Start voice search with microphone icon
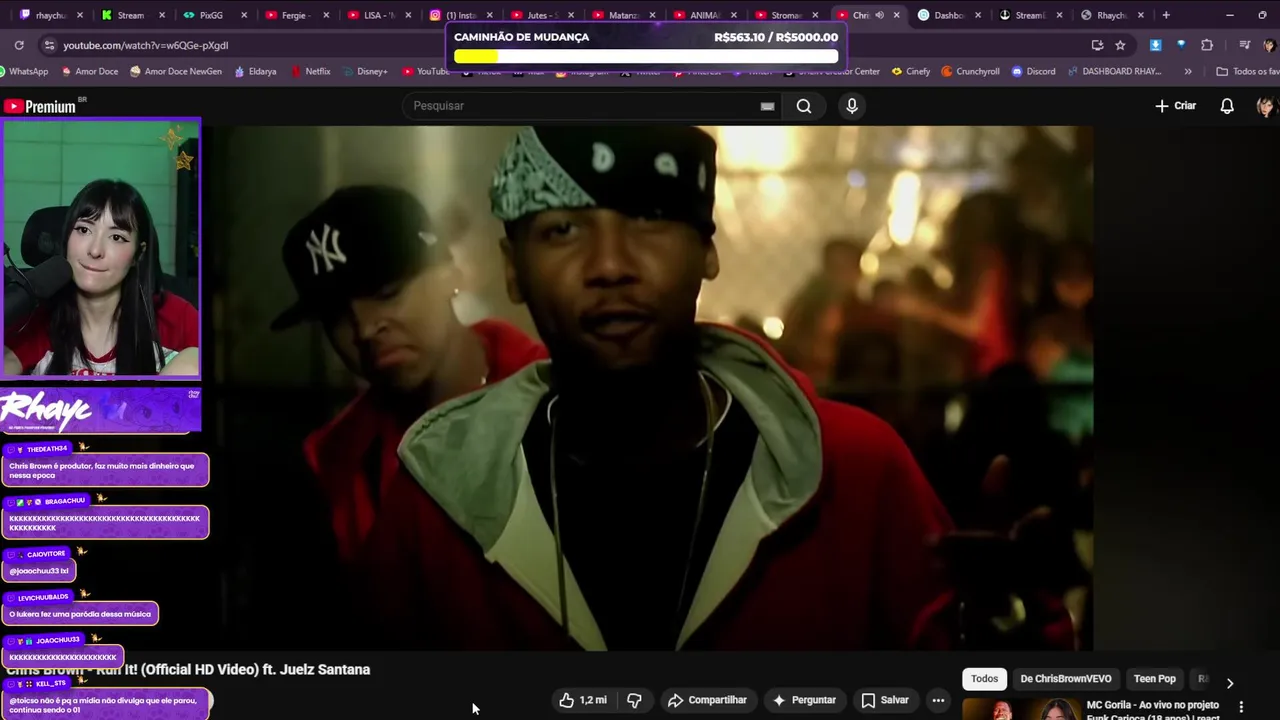 852,106
